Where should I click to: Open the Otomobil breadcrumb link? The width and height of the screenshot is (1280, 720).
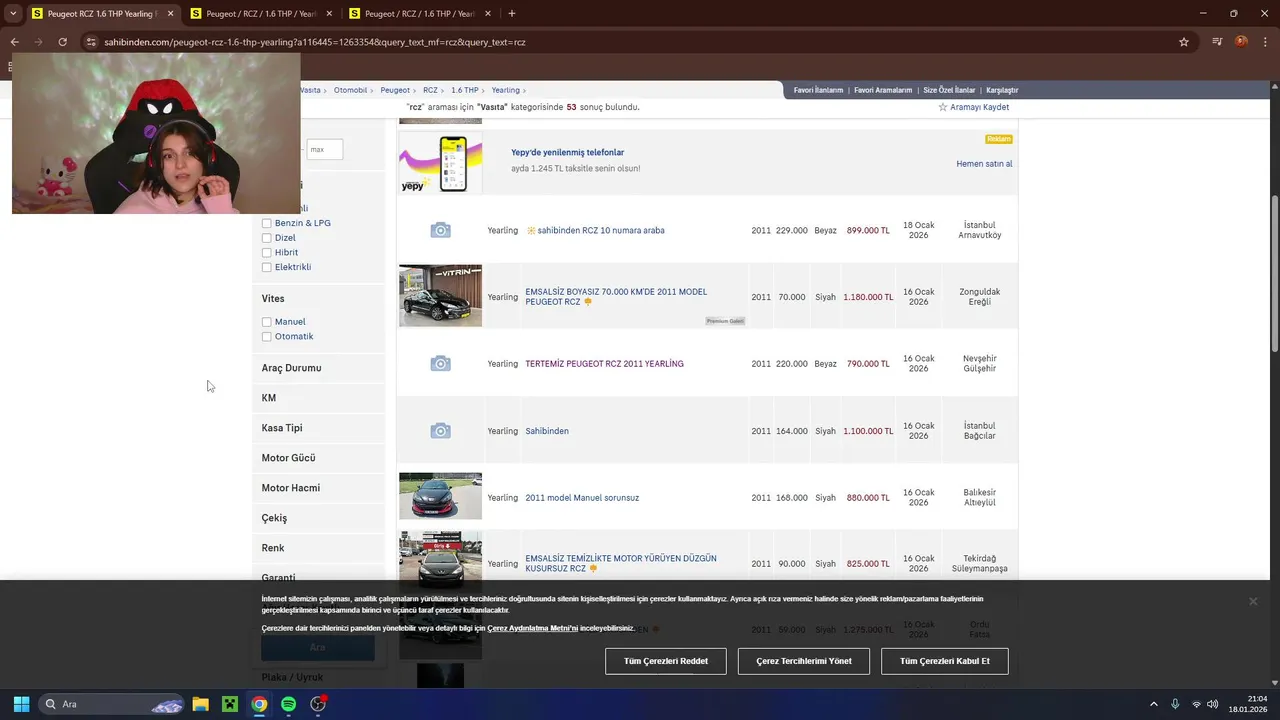point(350,90)
